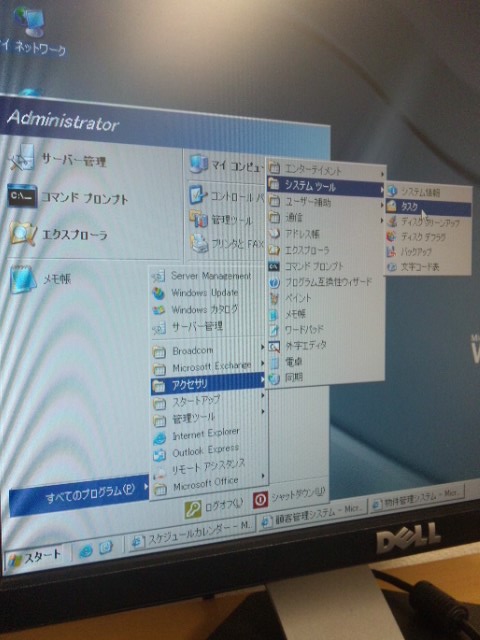Click the ログオフ button
Viewport: 480px width, 640px height.
(214, 507)
